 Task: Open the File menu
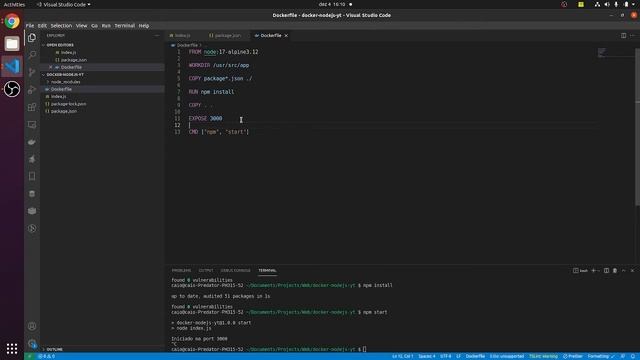click(30, 26)
